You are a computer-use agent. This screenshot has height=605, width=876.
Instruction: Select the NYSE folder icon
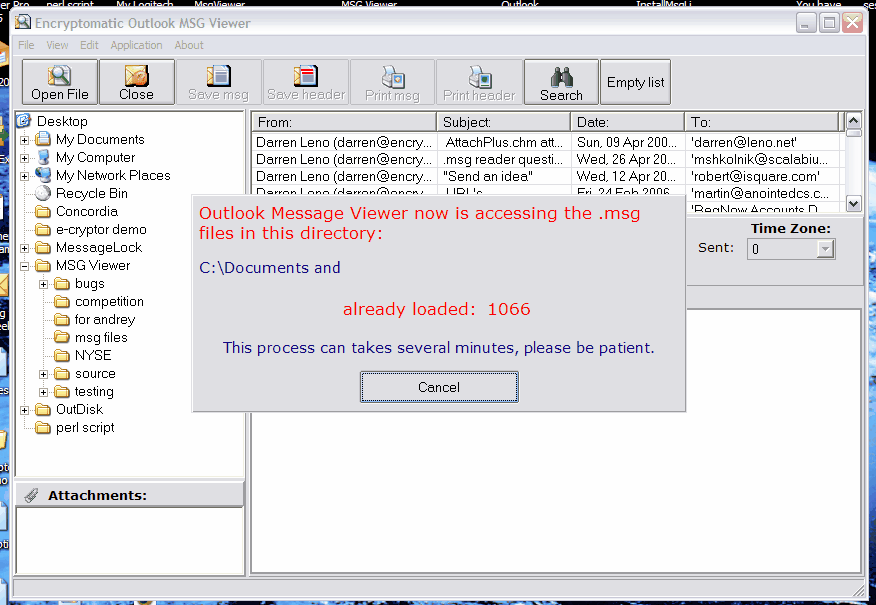(62, 355)
